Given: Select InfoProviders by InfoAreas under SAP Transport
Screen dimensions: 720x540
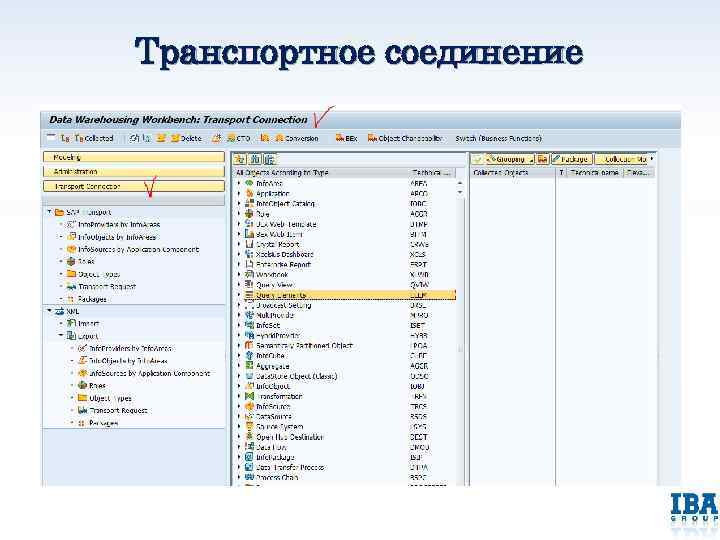Looking at the screenshot, I should tap(118, 225).
